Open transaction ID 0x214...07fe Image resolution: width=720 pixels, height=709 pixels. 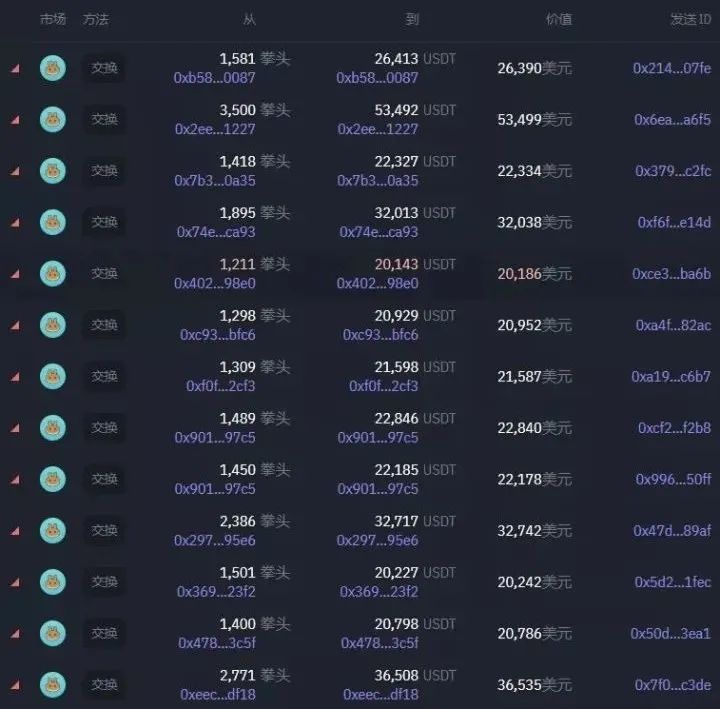pos(672,68)
